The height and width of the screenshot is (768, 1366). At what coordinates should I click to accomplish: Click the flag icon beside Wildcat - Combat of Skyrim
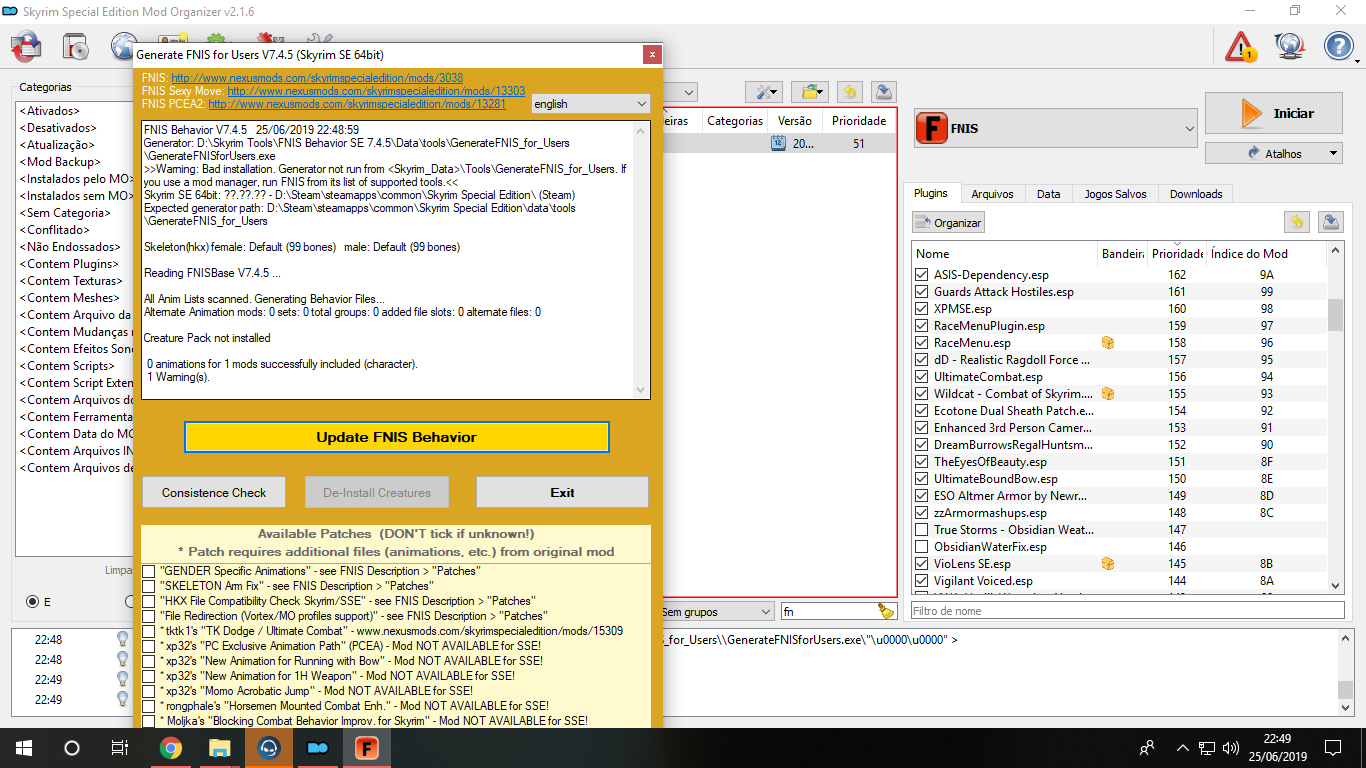coord(1108,394)
